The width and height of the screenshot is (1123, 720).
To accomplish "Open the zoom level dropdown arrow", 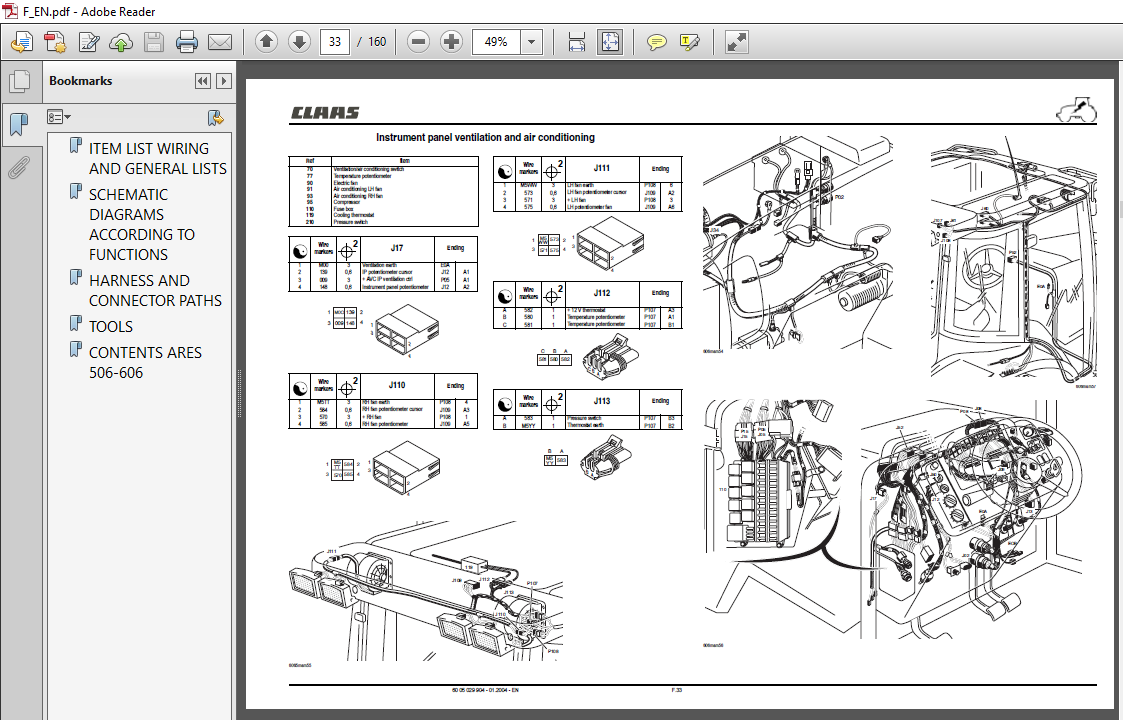I will pos(531,42).
